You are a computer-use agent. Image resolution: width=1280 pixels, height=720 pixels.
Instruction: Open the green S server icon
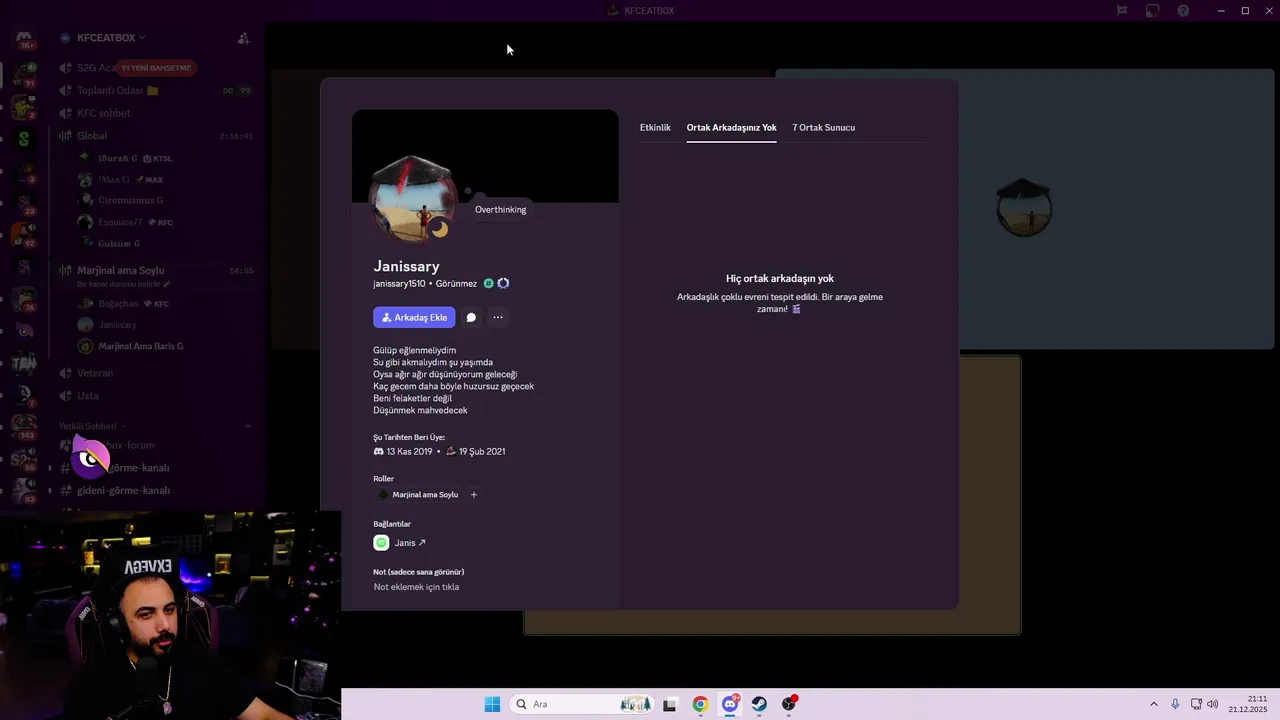[x=24, y=139]
